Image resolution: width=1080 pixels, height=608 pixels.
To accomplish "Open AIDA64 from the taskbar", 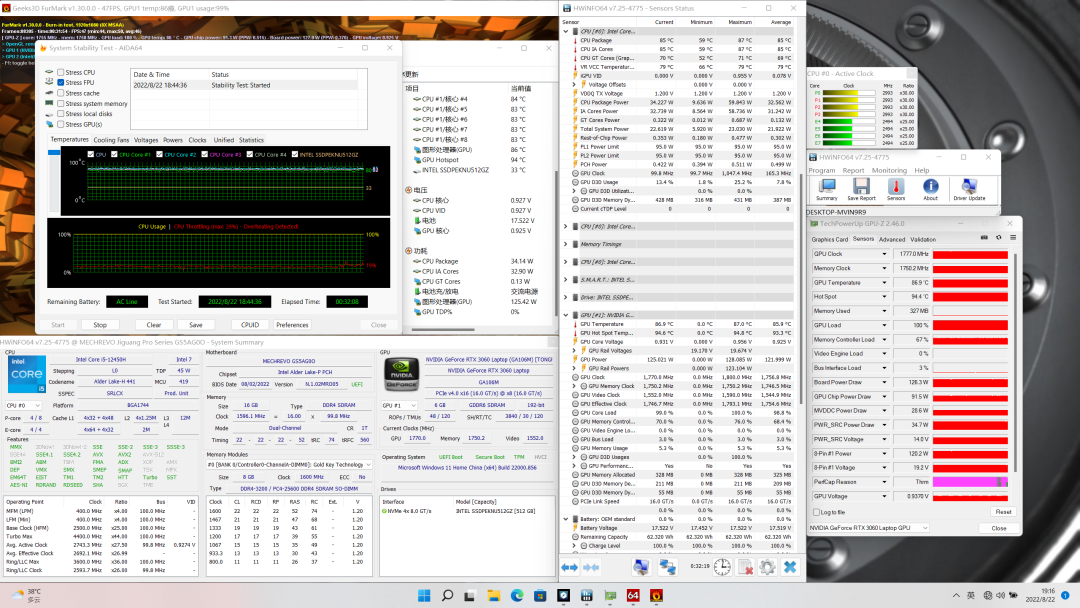I will click(633, 596).
